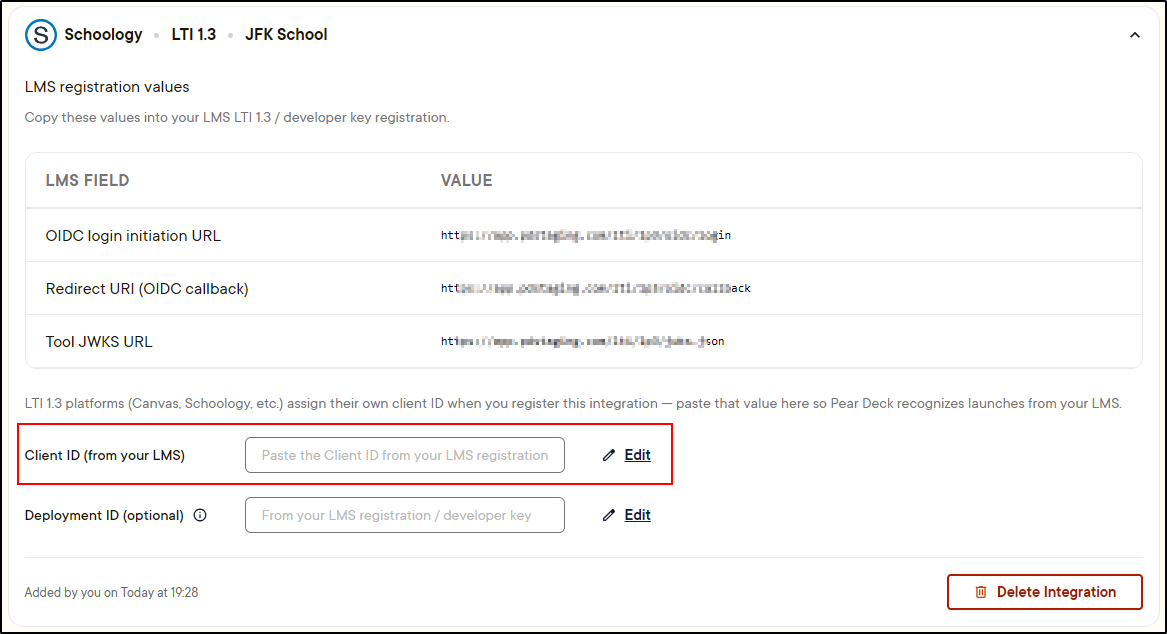Screen dimensions: 1167x634
Task: Click the Tool JWKS URL label
Action: tap(99, 342)
